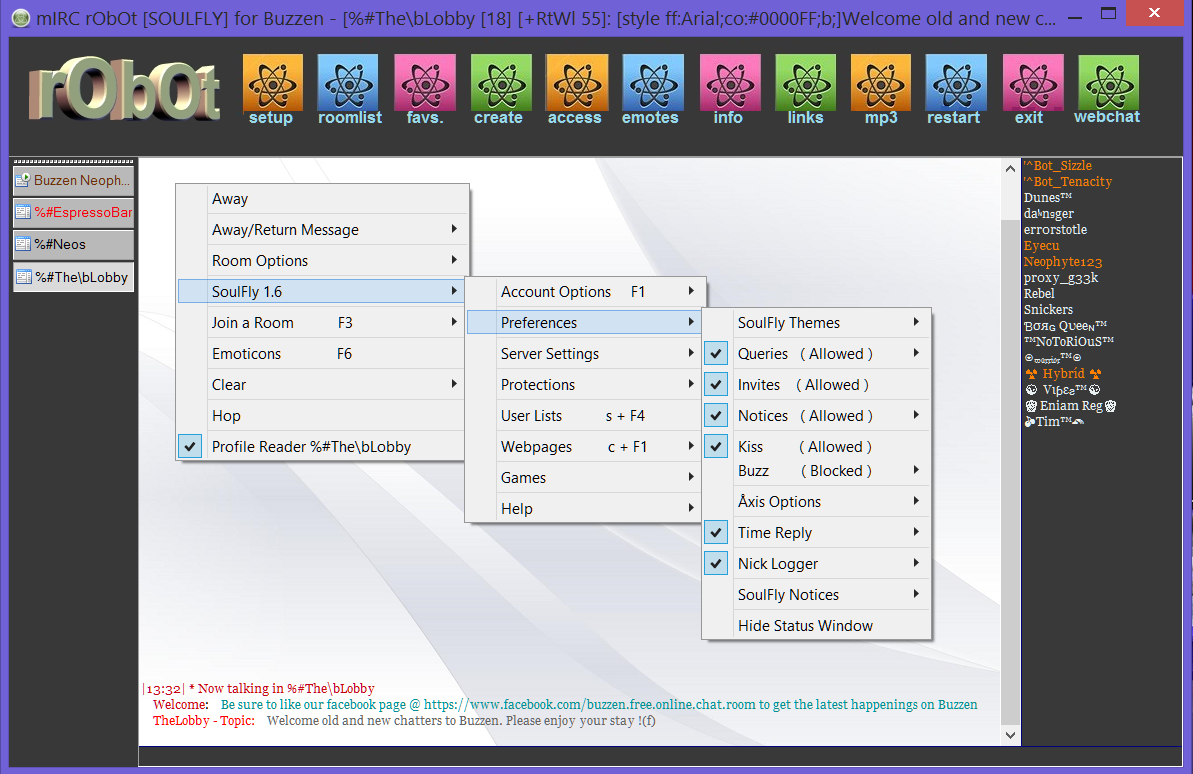Switch to the Buzzen Neoph... status window
Image resolution: width=1193 pixels, height=774 pixels.
coord(74,180)
